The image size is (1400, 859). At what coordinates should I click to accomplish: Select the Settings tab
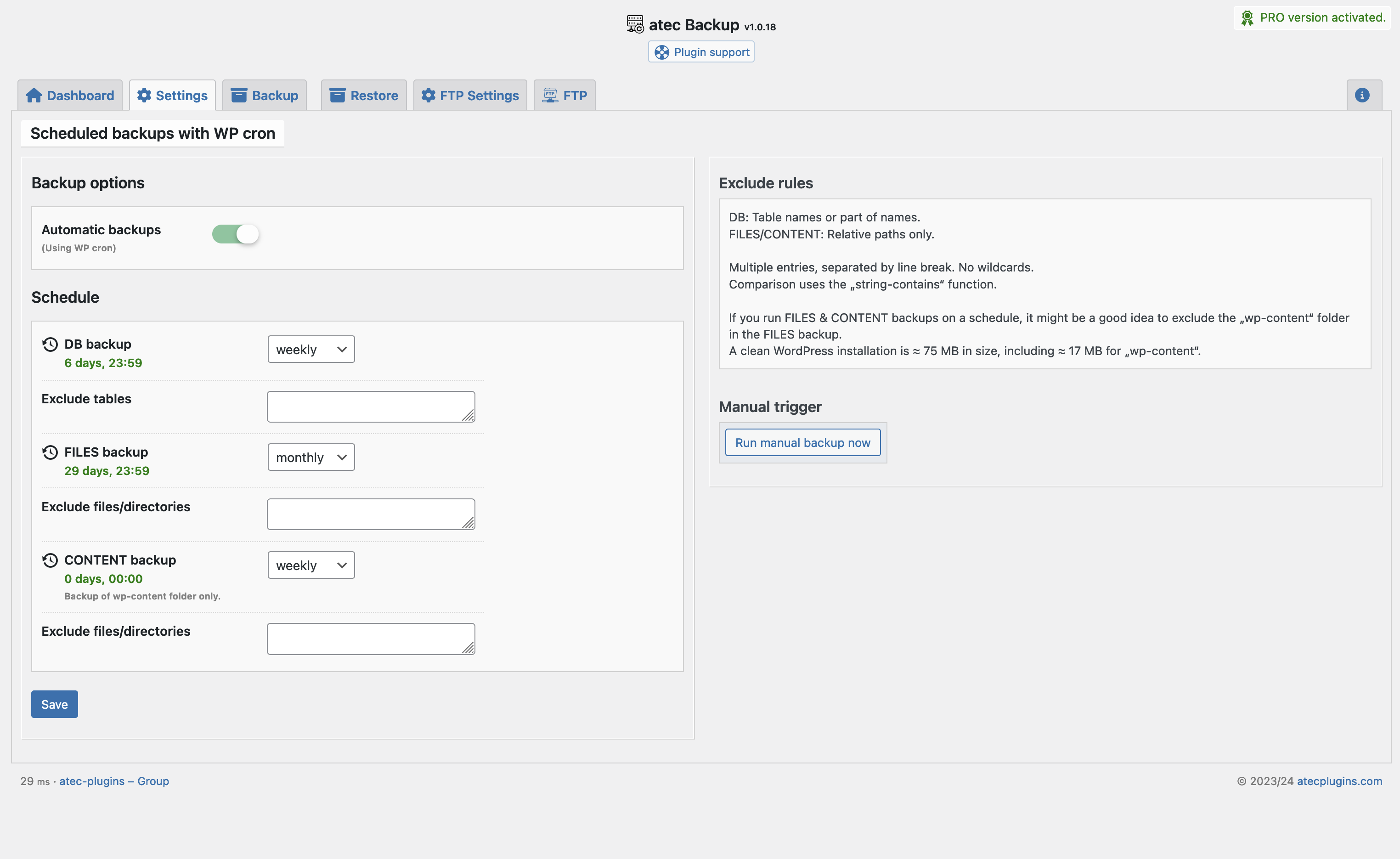172,96
